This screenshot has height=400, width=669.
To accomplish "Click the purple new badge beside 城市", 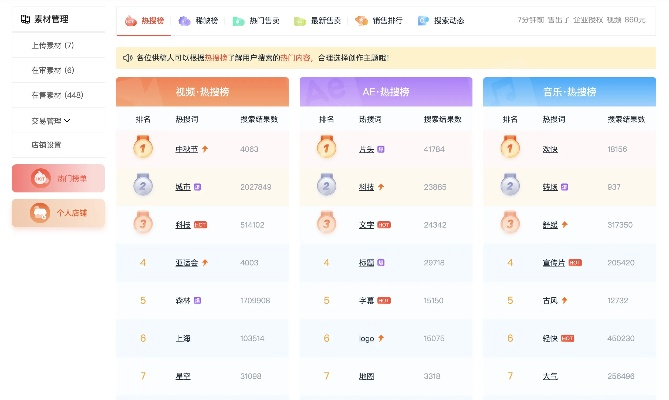I will [197, 187].
